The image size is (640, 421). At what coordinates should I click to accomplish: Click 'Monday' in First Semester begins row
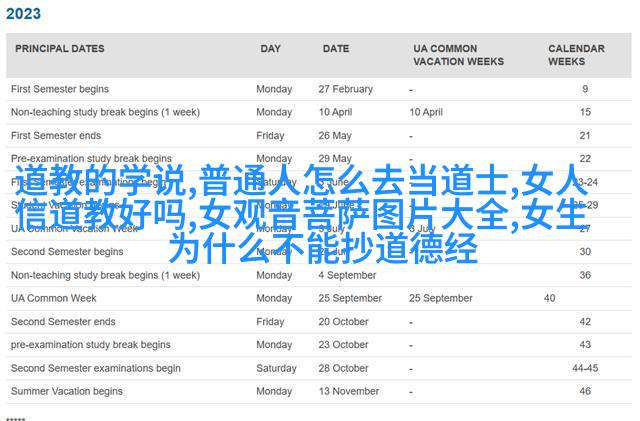tap(274, 89)
